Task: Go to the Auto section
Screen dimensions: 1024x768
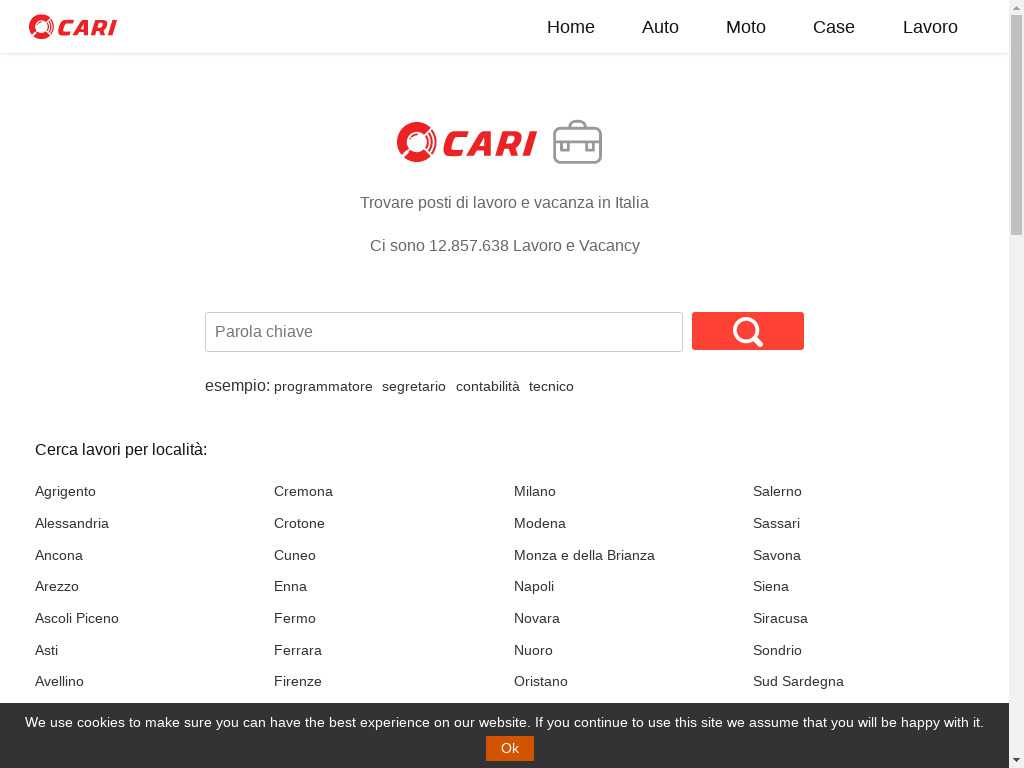Action: coord(660,27)
